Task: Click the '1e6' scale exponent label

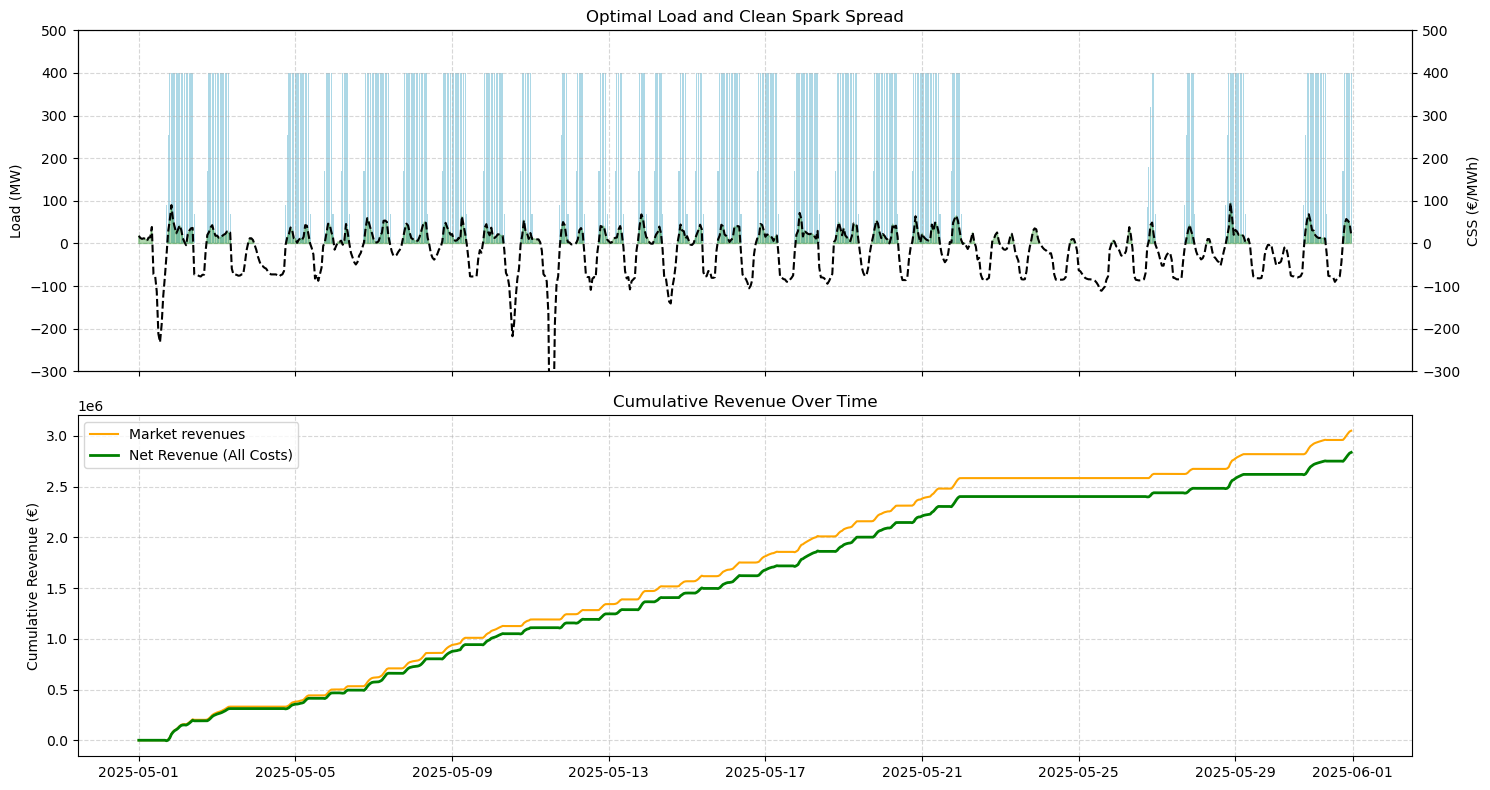Action: [92, 407]
